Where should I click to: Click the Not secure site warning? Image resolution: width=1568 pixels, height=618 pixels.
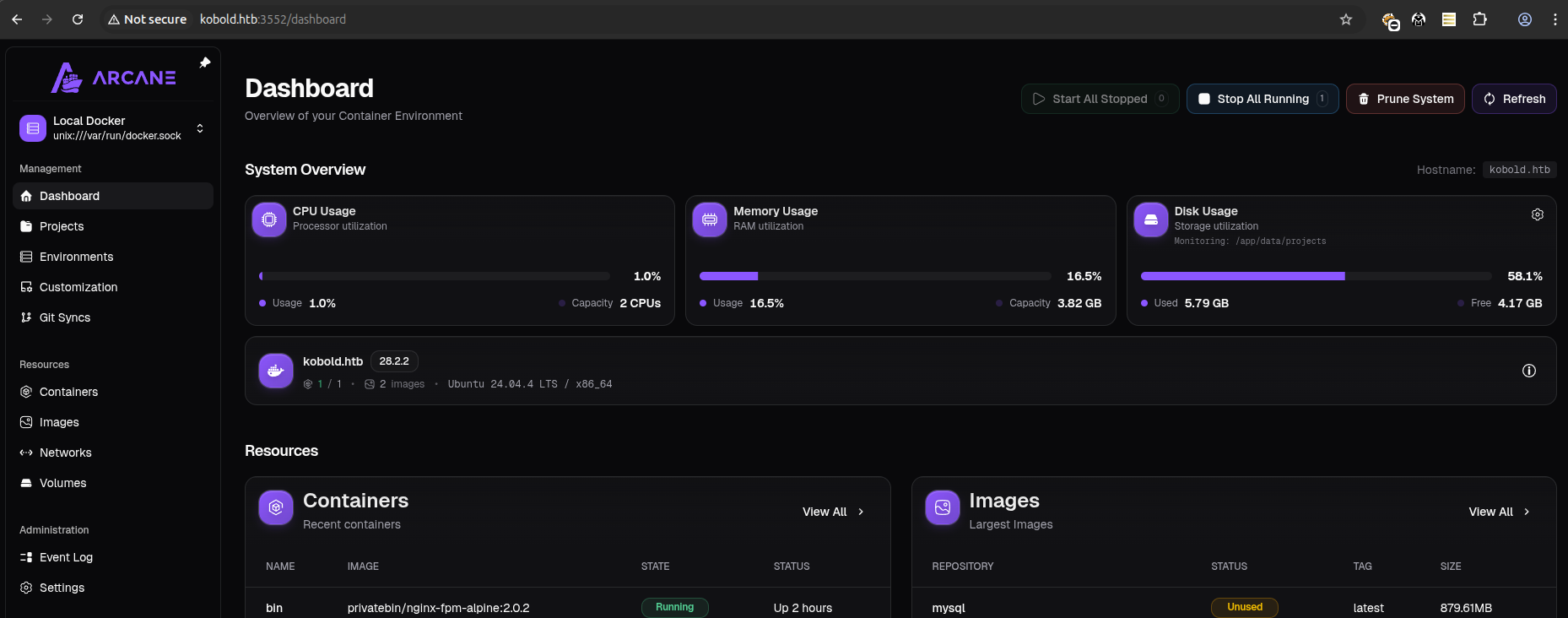[148, 19]
